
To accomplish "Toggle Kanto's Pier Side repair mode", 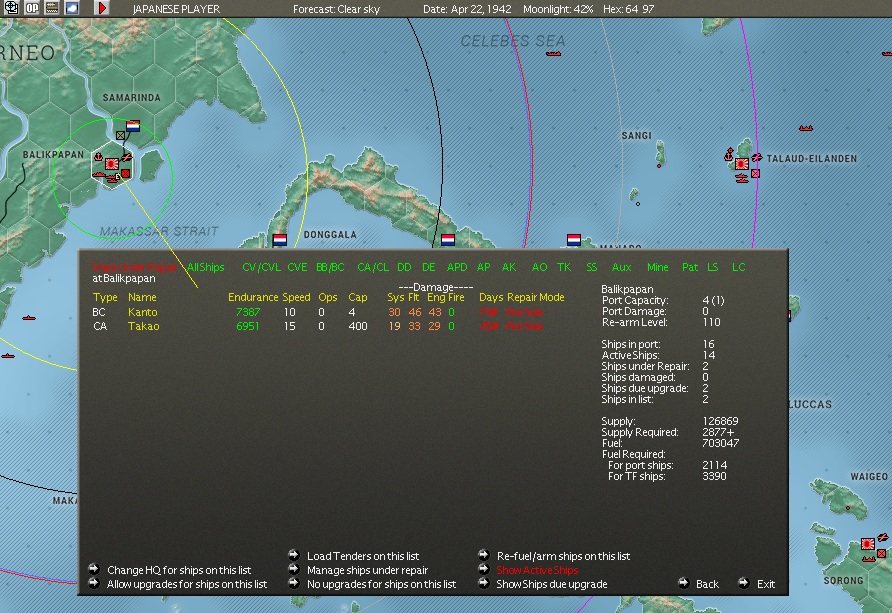I will (x=525, y=312).
